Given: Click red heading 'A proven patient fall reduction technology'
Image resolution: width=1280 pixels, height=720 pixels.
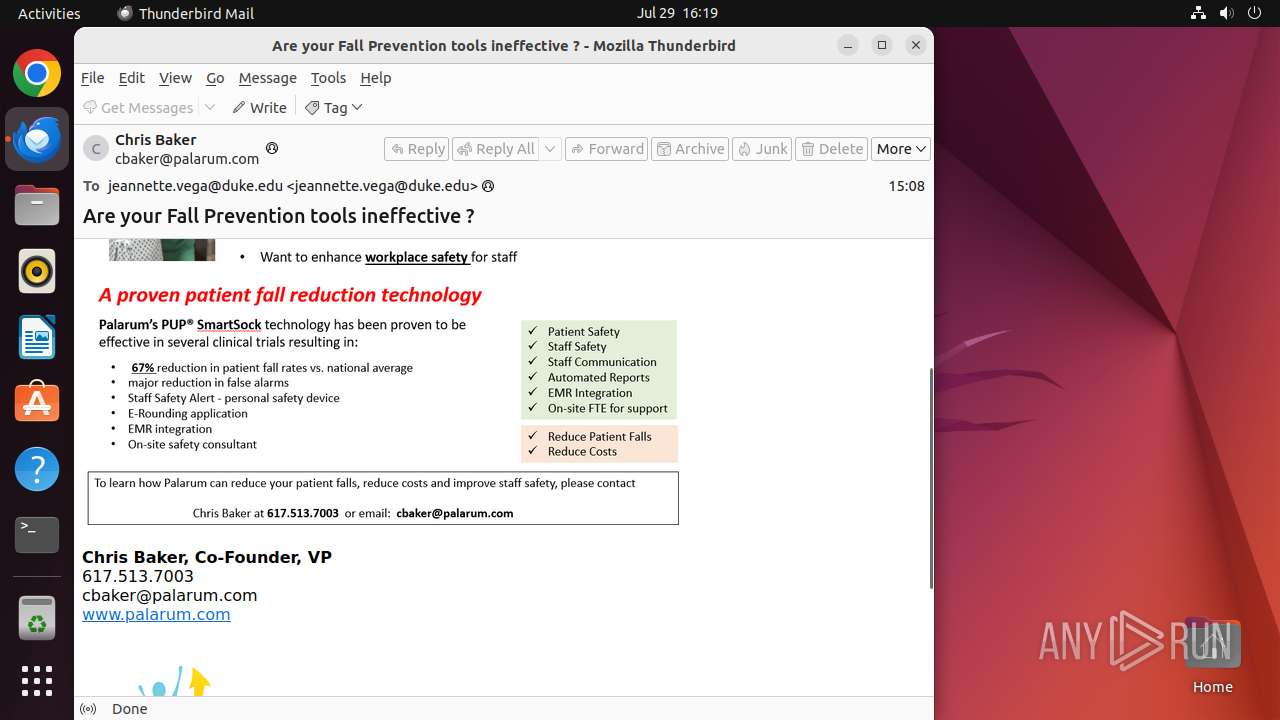Looking at the screenshot, I should pyautogui.click(x=290, y=295).
